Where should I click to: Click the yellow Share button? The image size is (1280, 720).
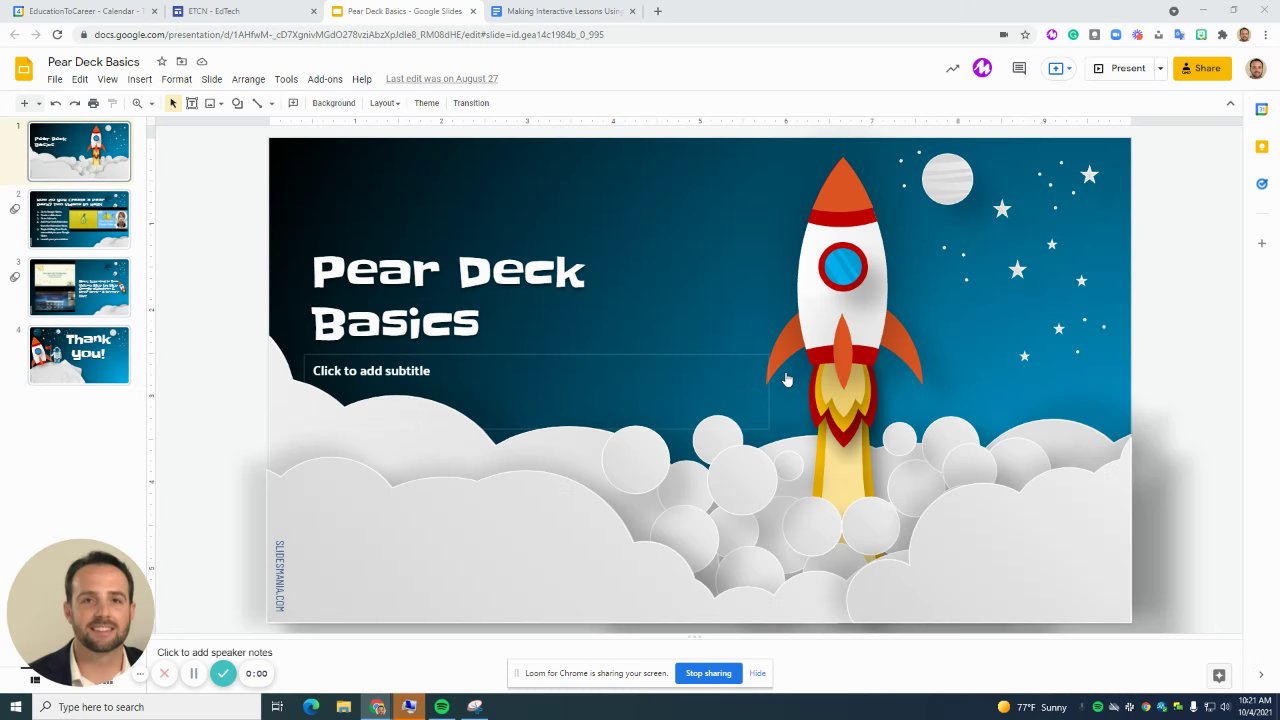[1202, 69]
